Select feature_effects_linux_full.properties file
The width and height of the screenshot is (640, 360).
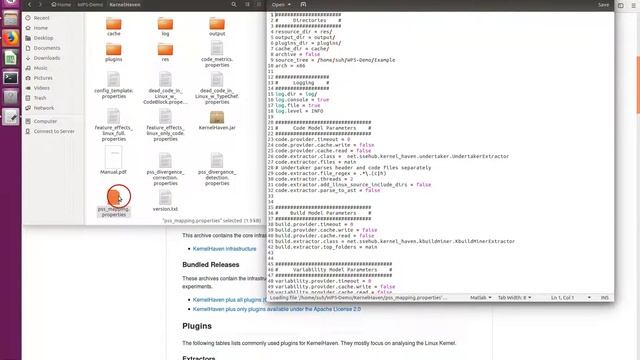(x=113, y=116)
